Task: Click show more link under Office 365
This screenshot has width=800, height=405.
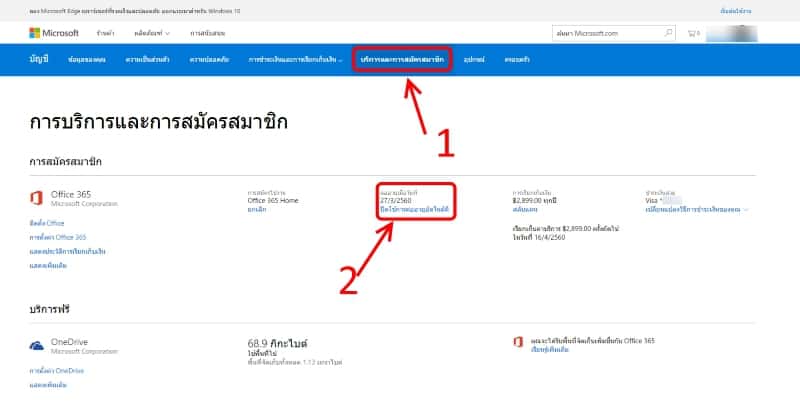Action: coord(48,266)
